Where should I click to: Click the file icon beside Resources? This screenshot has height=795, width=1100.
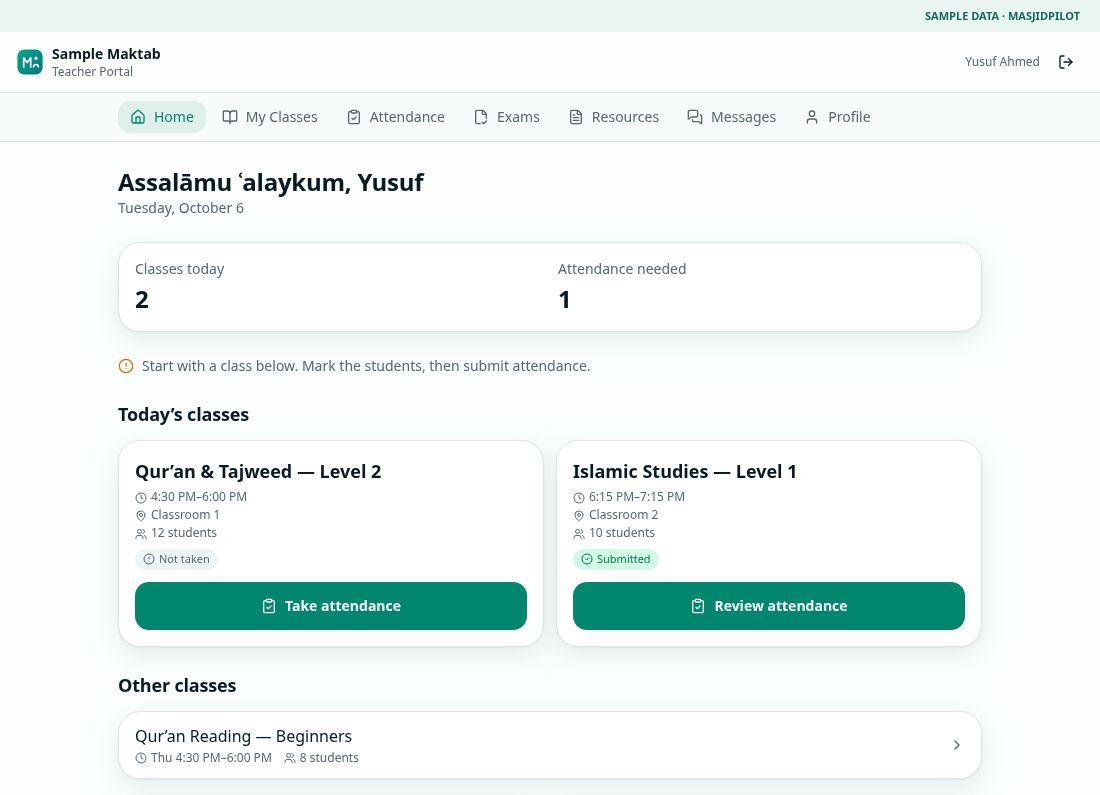point(575,117)
